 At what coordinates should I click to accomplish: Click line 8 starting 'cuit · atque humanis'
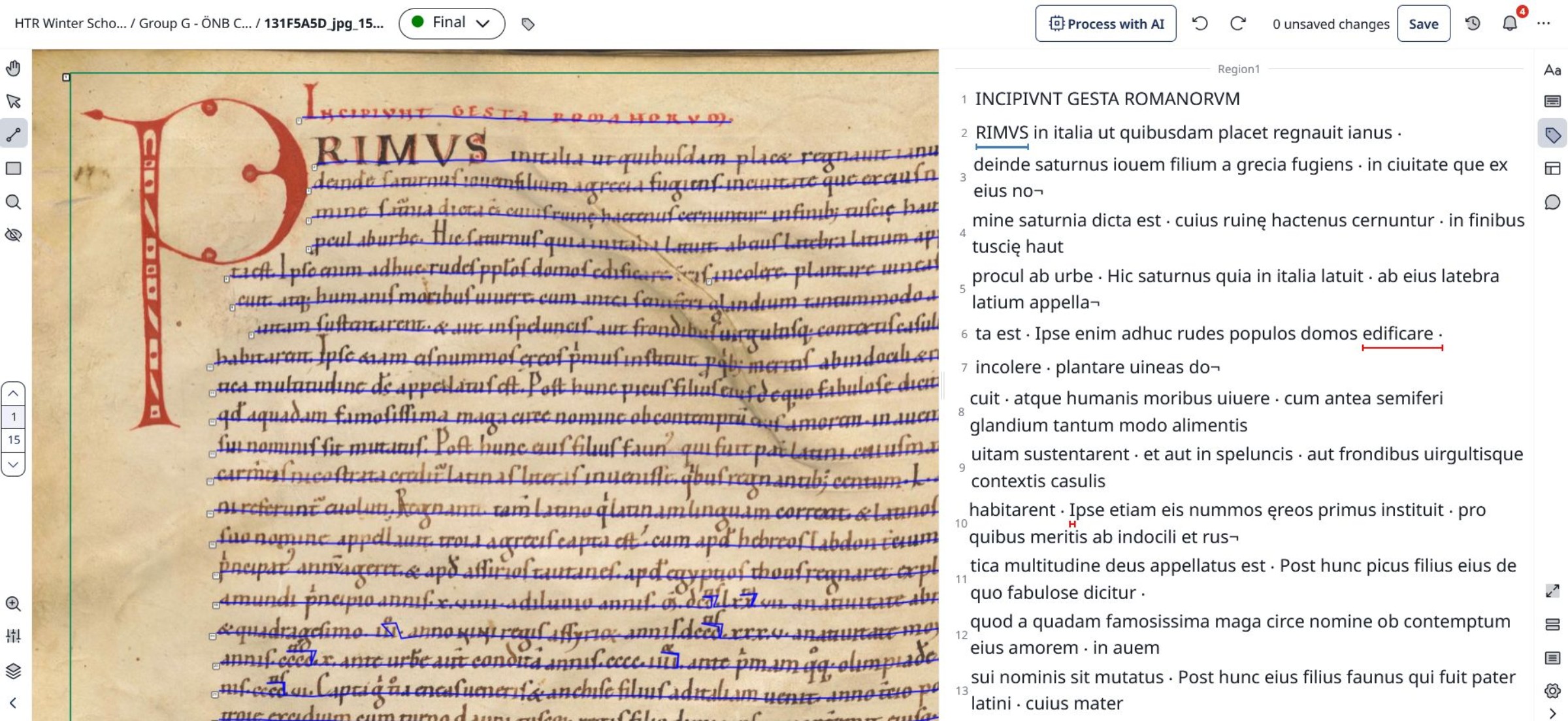pyautogui.click(x=1207, y=411)
